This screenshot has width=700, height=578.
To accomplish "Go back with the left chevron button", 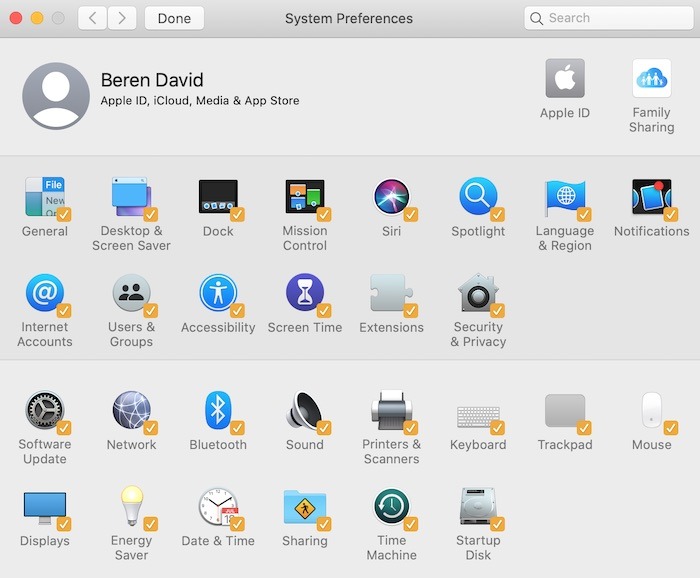I will pos(92,18).
